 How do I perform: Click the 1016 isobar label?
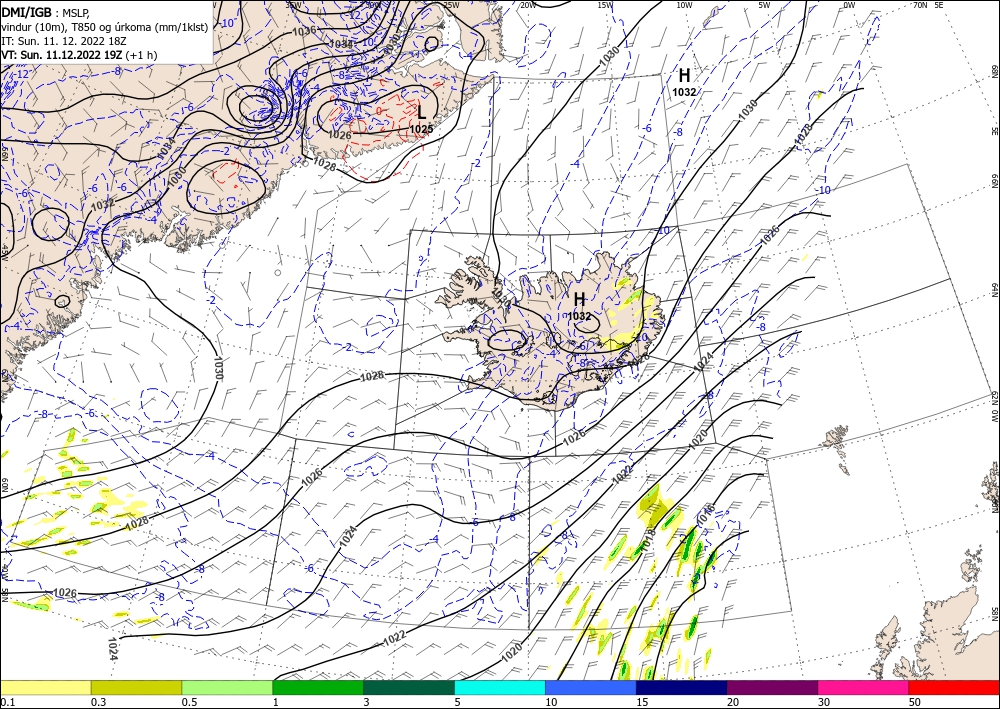click(x=705, y=514)
